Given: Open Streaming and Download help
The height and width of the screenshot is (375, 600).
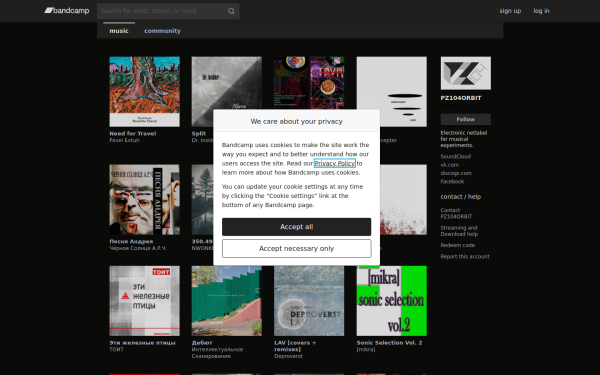Looking at the screenshot, I should click(x=459, y=231).
